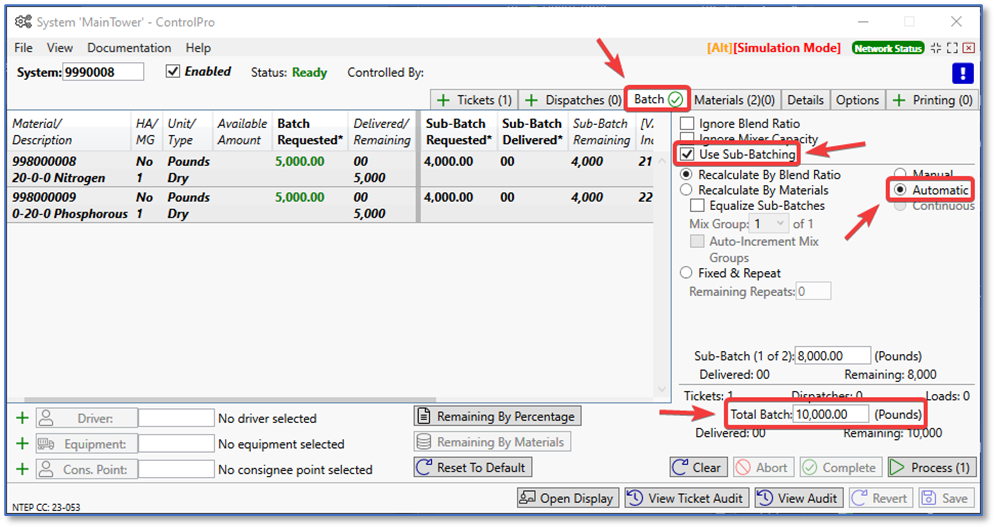Viewport: 996px width, 529px height.
Task: Click the View Ticket Audit button
Action: click(684, 498)
